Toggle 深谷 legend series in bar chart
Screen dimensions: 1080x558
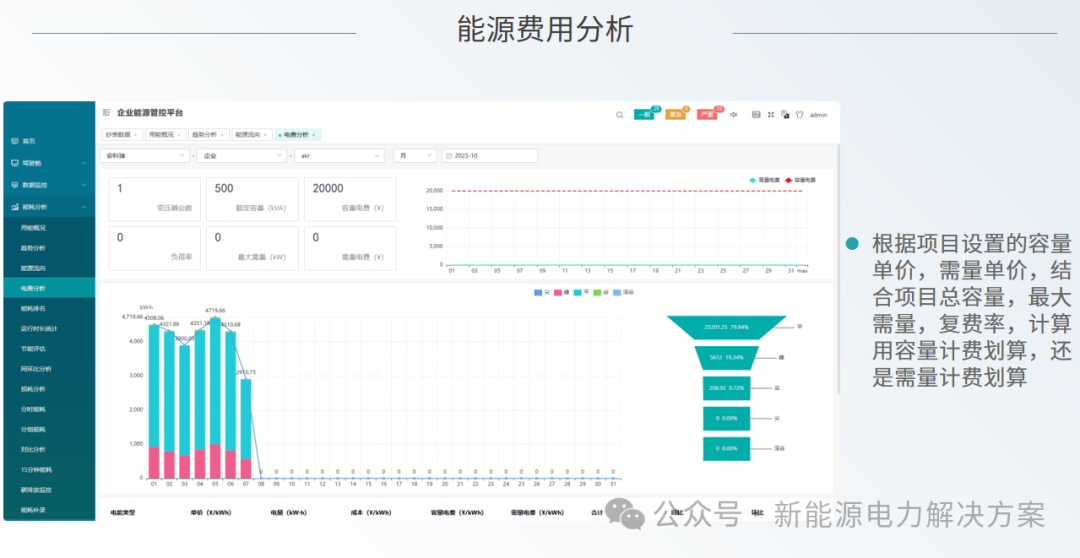point(623,293)
